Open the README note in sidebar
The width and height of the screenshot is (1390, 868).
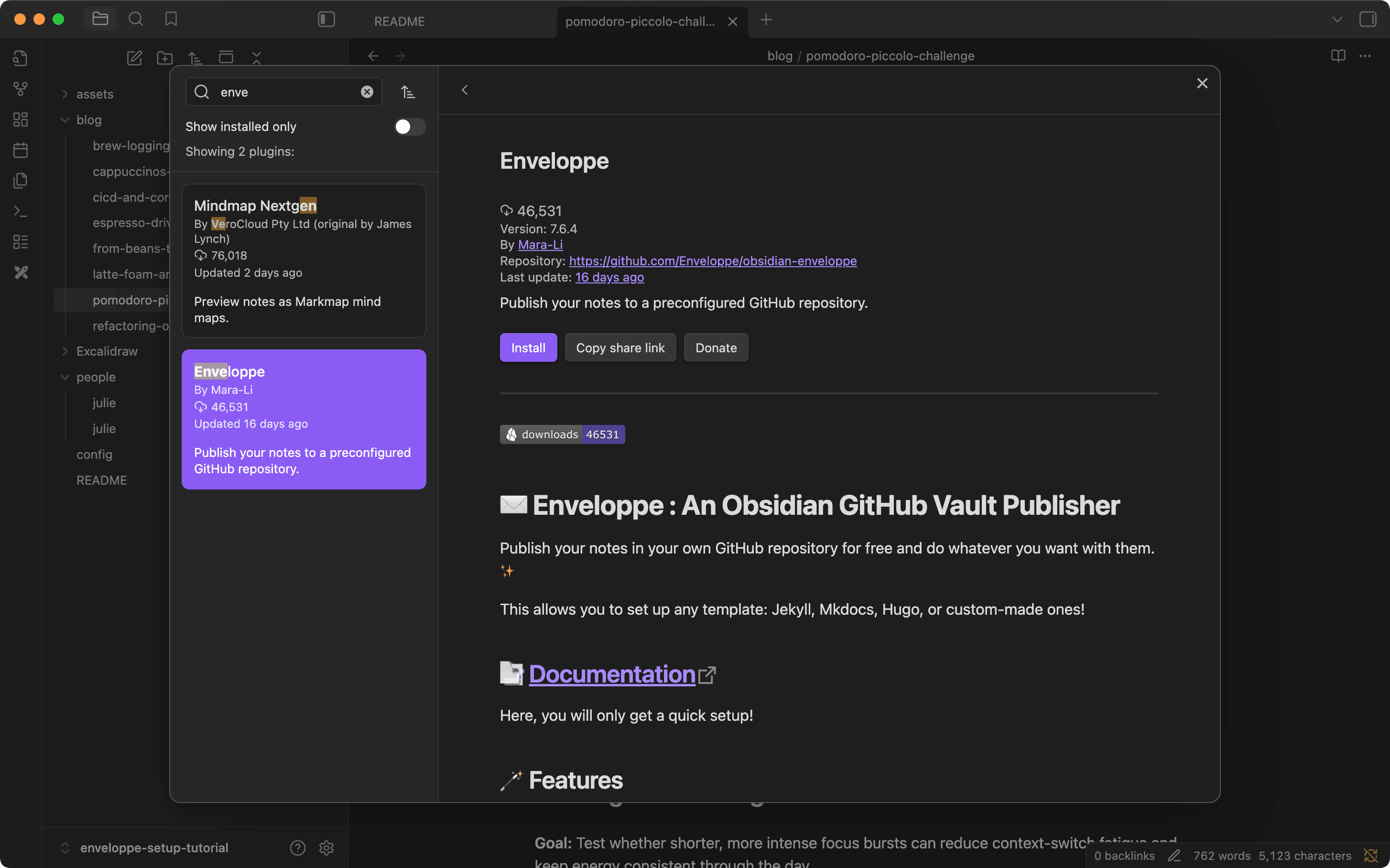[102, 480]
